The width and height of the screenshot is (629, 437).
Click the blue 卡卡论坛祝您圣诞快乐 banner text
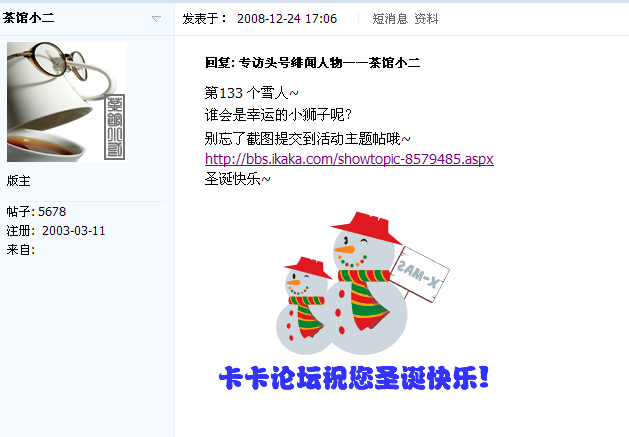tap(354, 378)
